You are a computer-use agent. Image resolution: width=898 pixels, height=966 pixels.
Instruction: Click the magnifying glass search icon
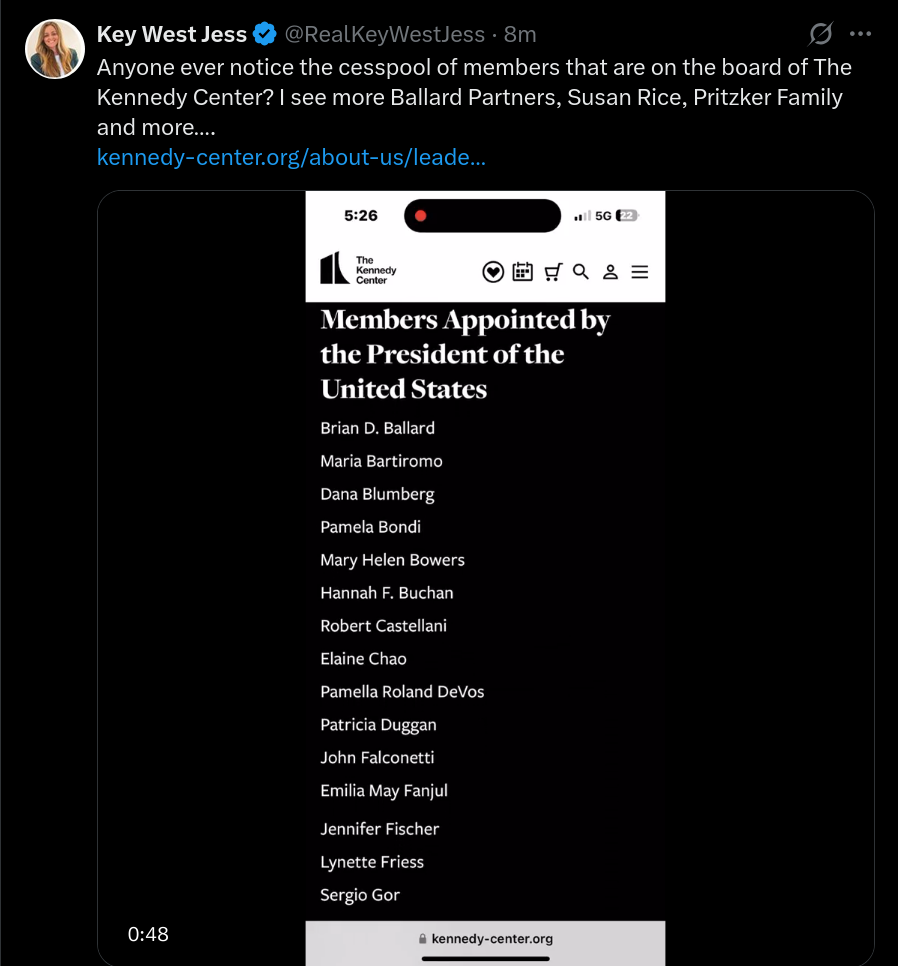(580, 272)
